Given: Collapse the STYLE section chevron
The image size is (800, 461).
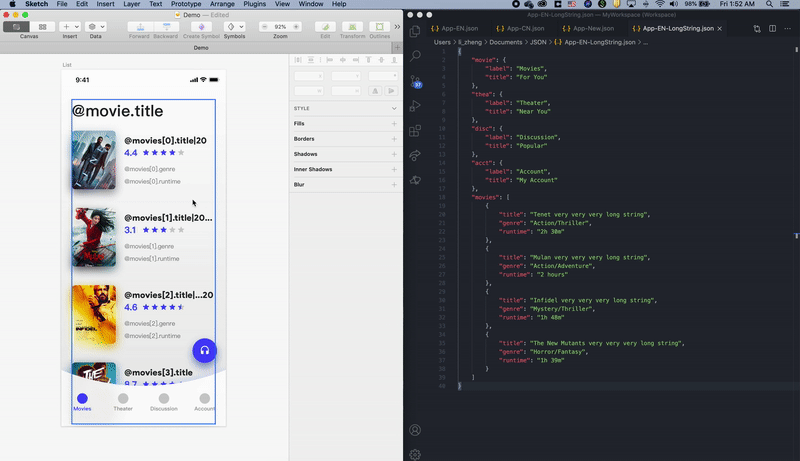Looking at the screenshot, I should 394,108.
